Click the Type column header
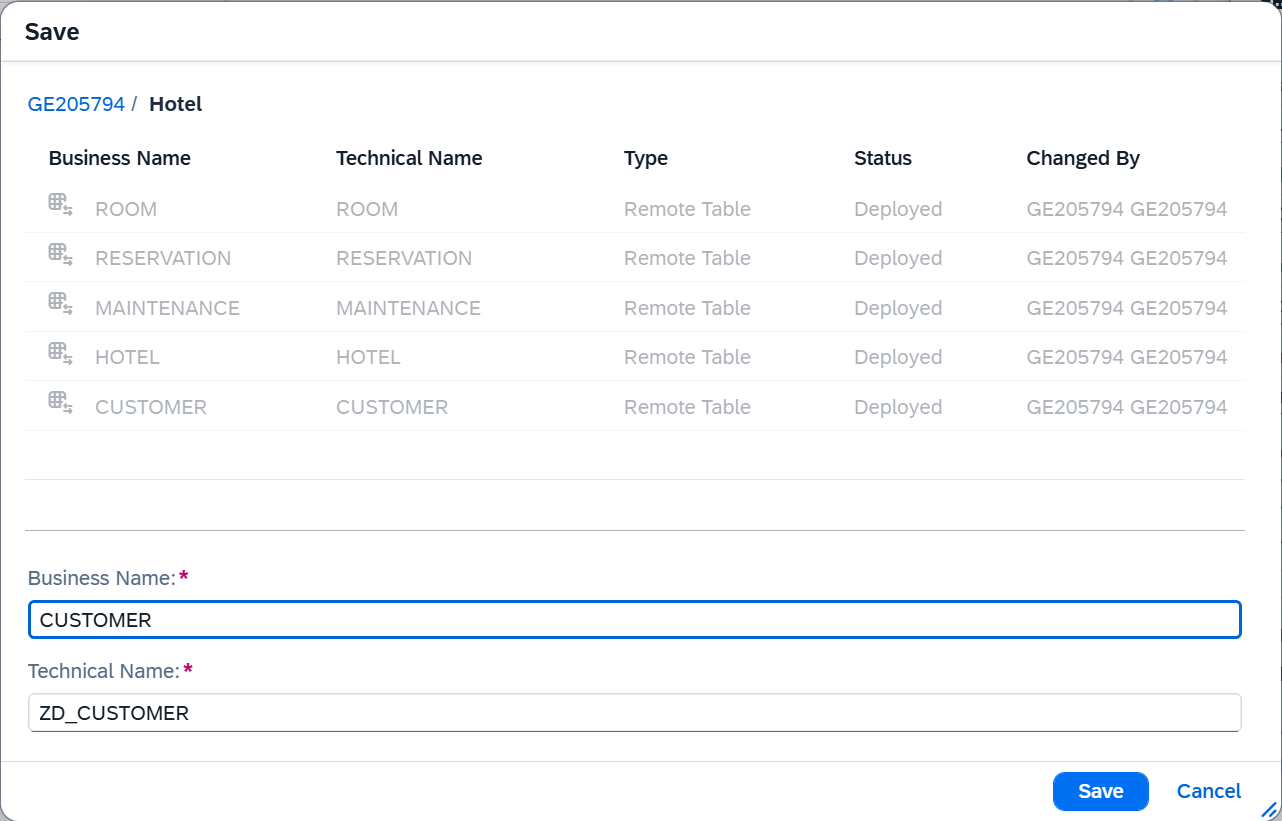1282x821 pixels. point(646,158)
